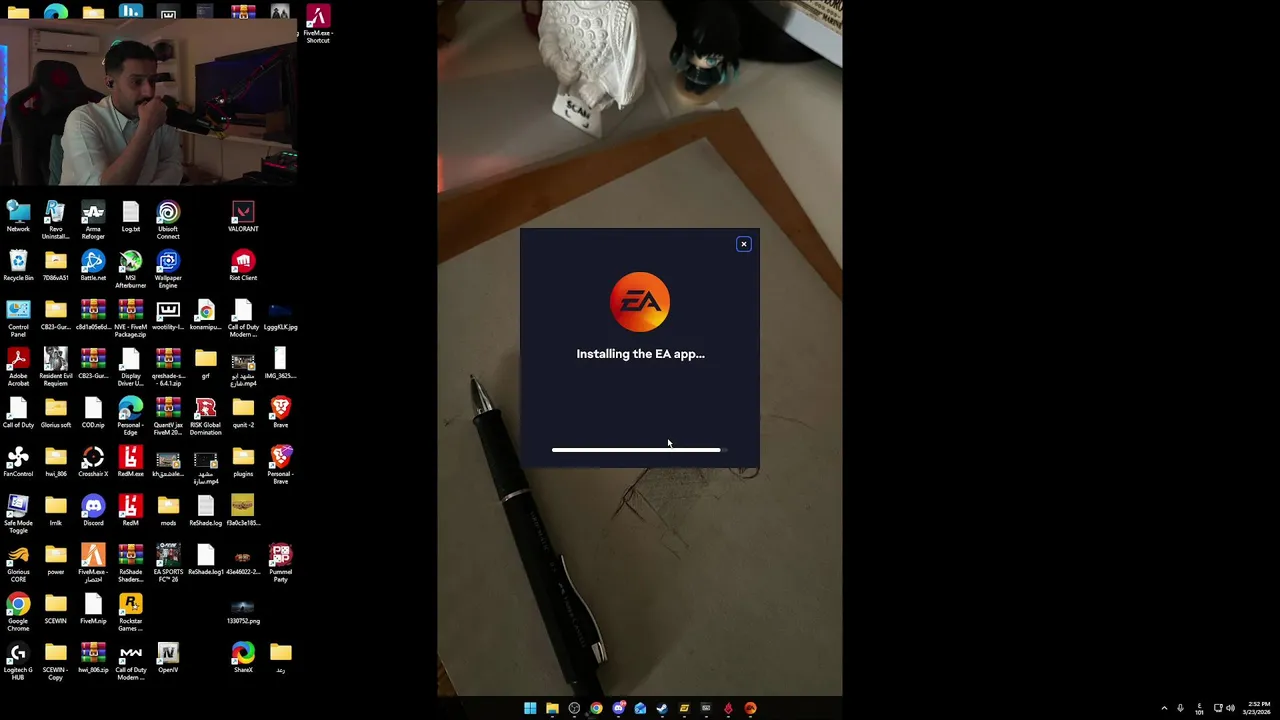Screen dimensions: 1280x720
Task: Open Chrome from the taskbar
Action: pos(596,708)
